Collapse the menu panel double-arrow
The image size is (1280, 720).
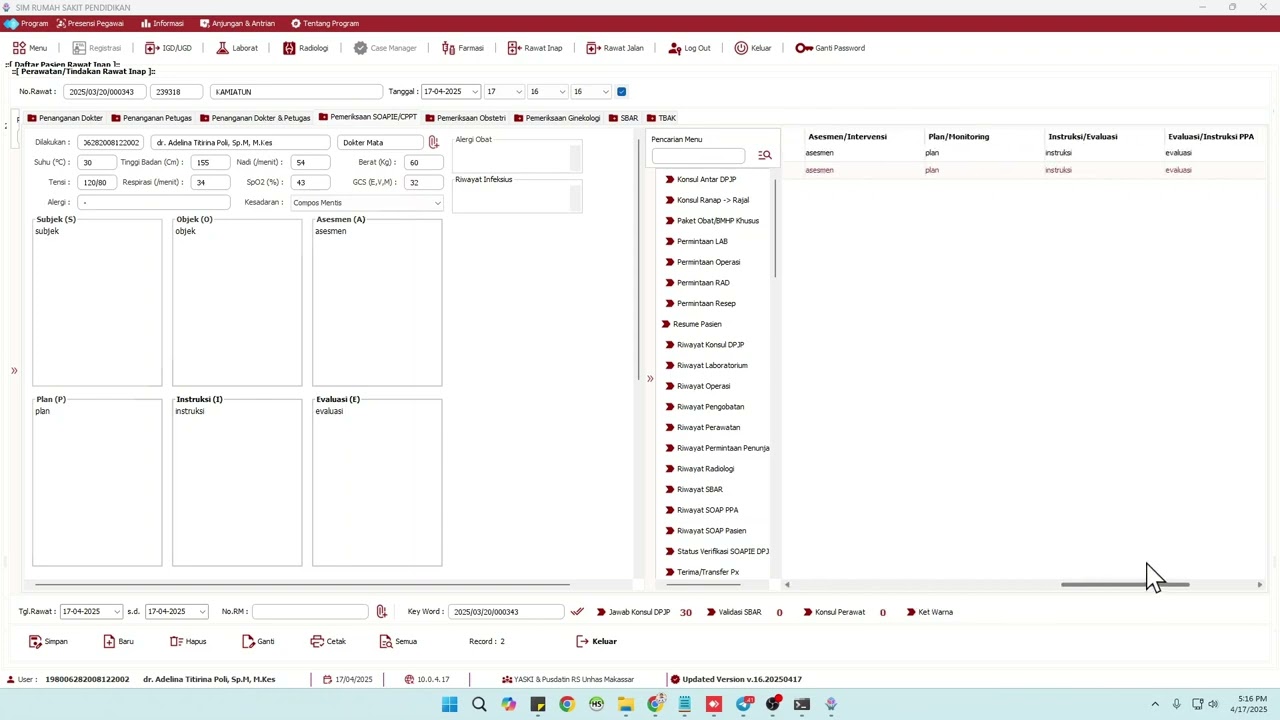tap(650, 378)
